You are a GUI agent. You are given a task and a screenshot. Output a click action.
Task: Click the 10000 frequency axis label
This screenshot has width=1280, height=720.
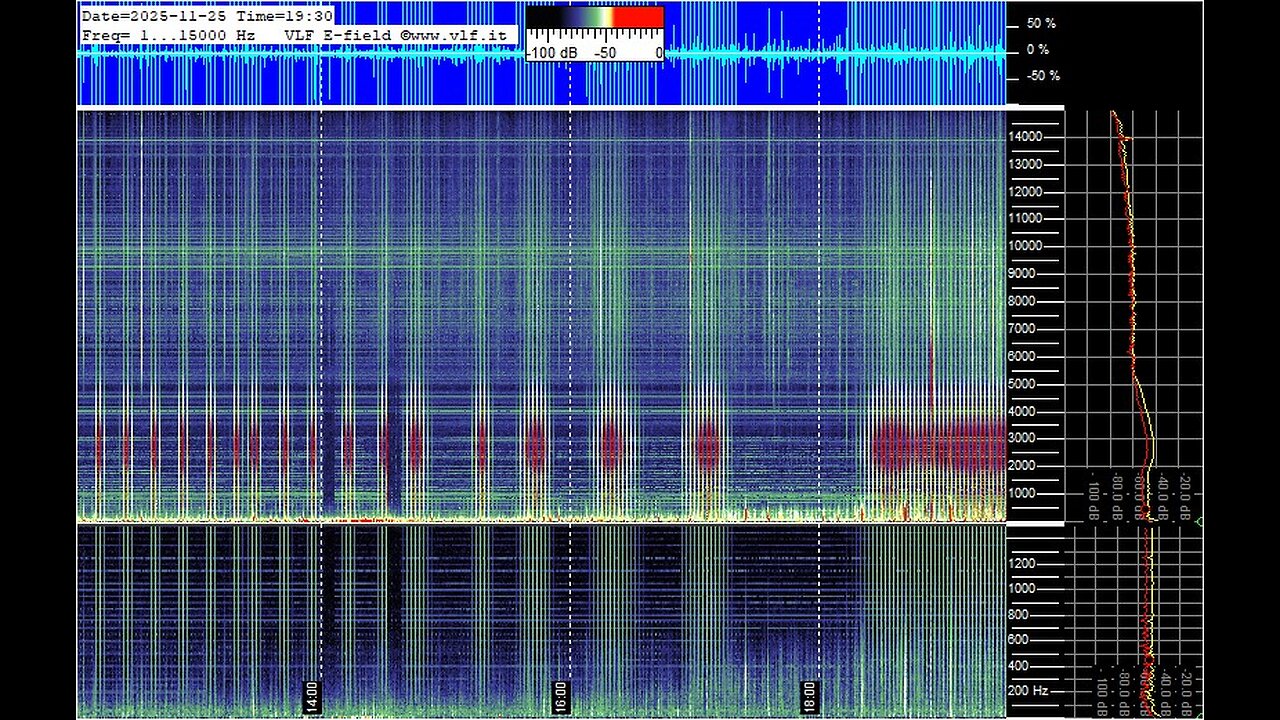click(x=1027, y=246)
